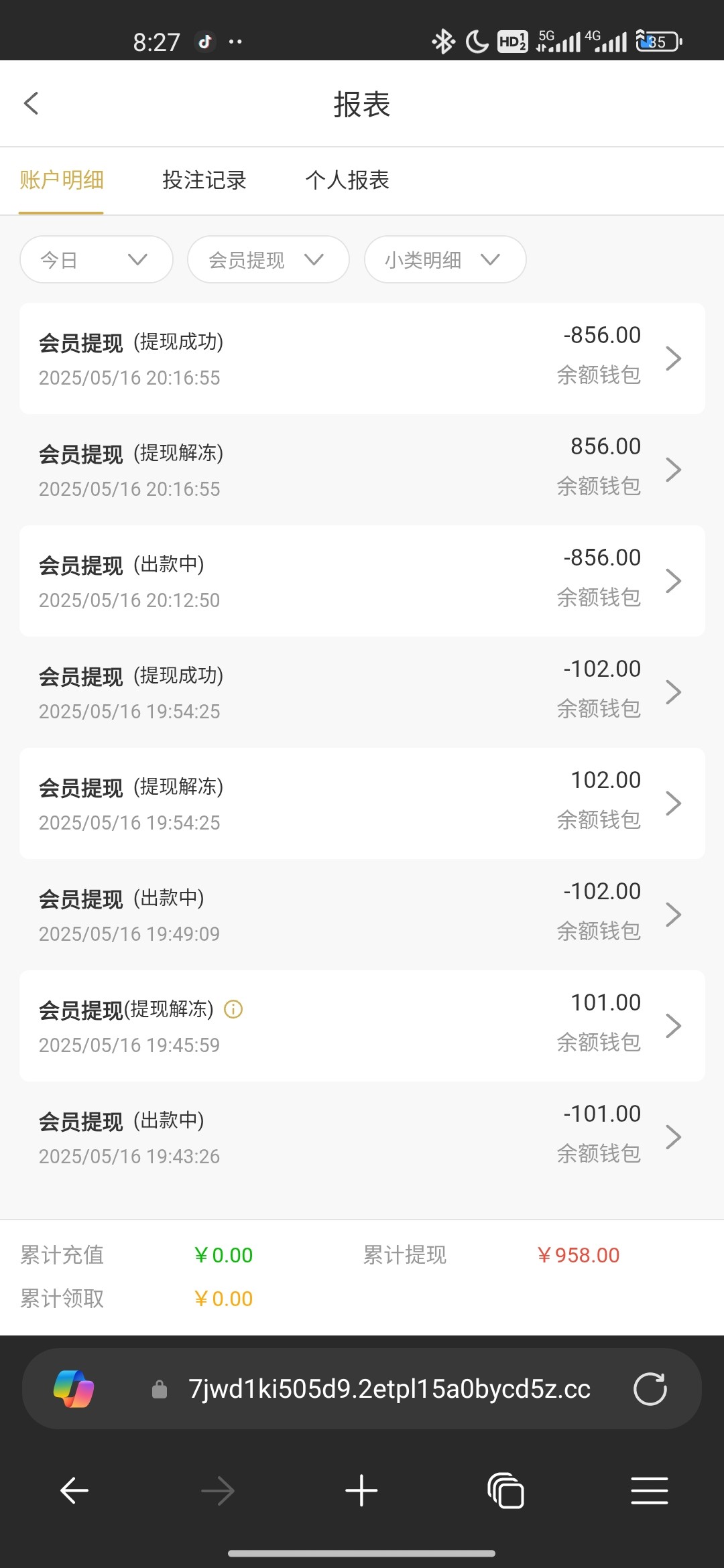This screenshot has width=724, height=1568.
Task: Open the 19:54:25 提现成功 -102.00 record
Action: pos(362,692)
